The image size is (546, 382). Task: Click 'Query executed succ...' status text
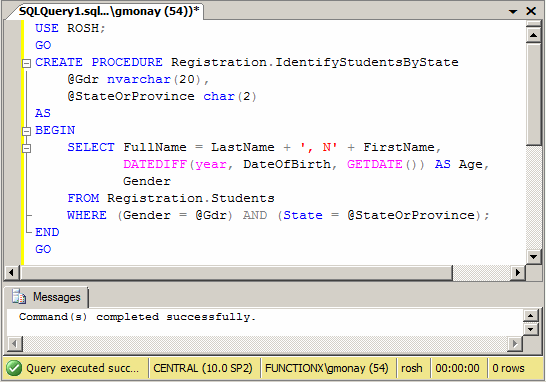83,368
